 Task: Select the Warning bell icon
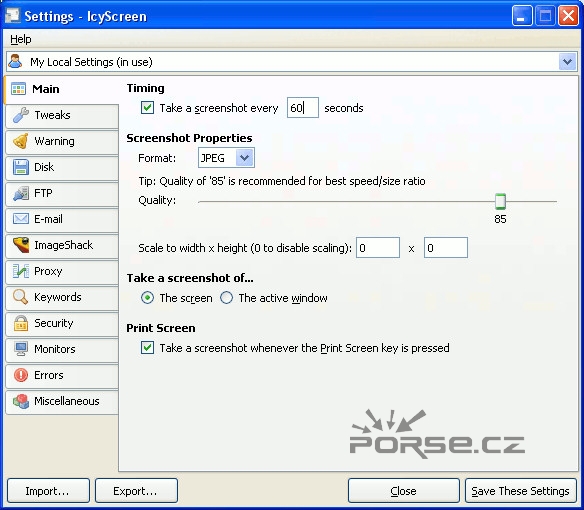pos(21,141)
